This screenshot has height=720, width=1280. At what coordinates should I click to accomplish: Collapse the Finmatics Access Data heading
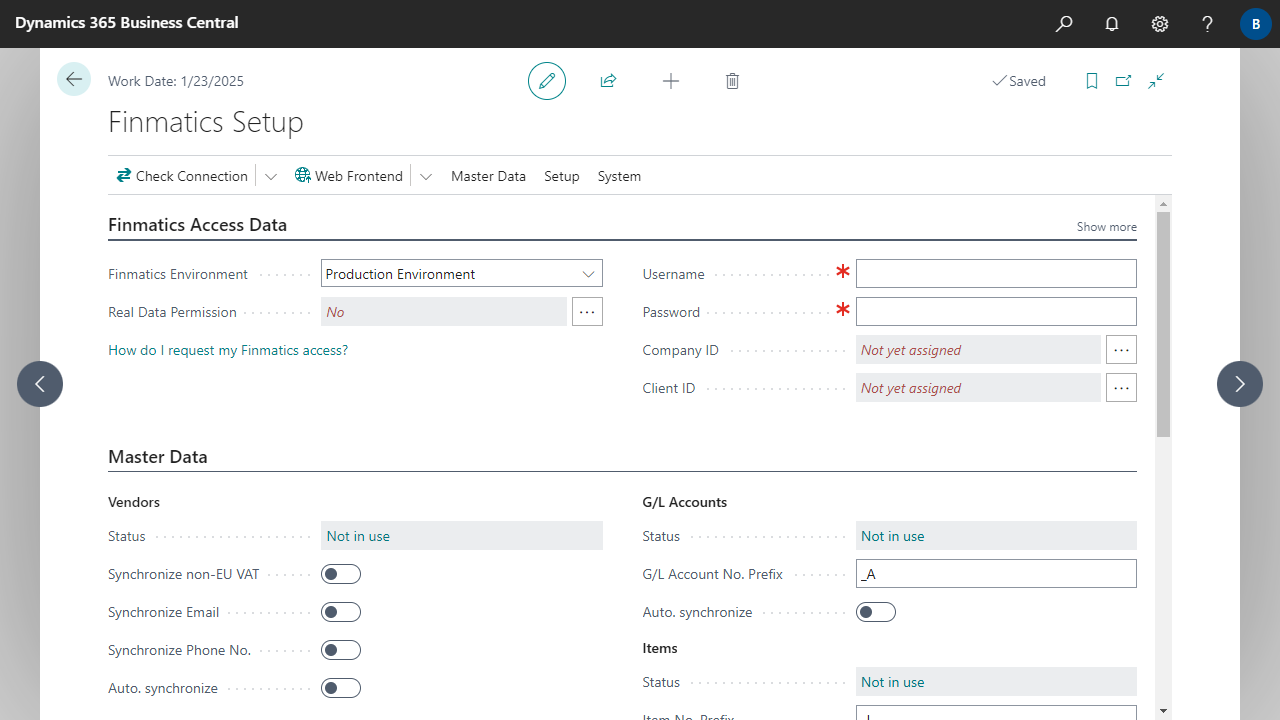197,225
